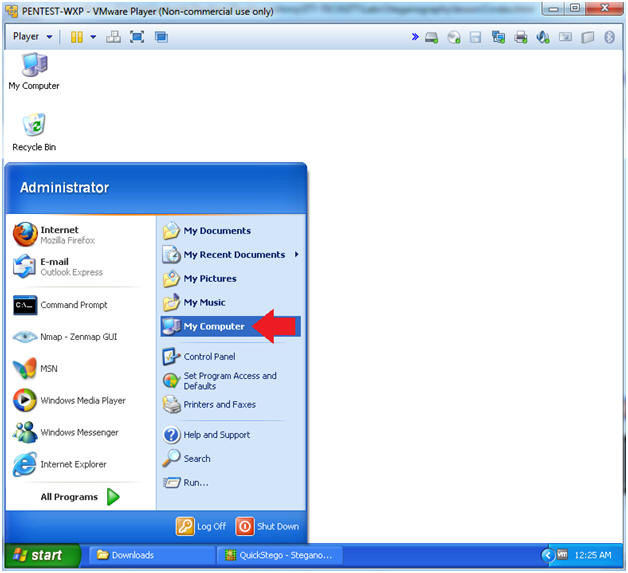The height and width of the screenshot is (573, 628).
Task: Click the Unity mode toolbar icon
Action: tap(161, 37)
